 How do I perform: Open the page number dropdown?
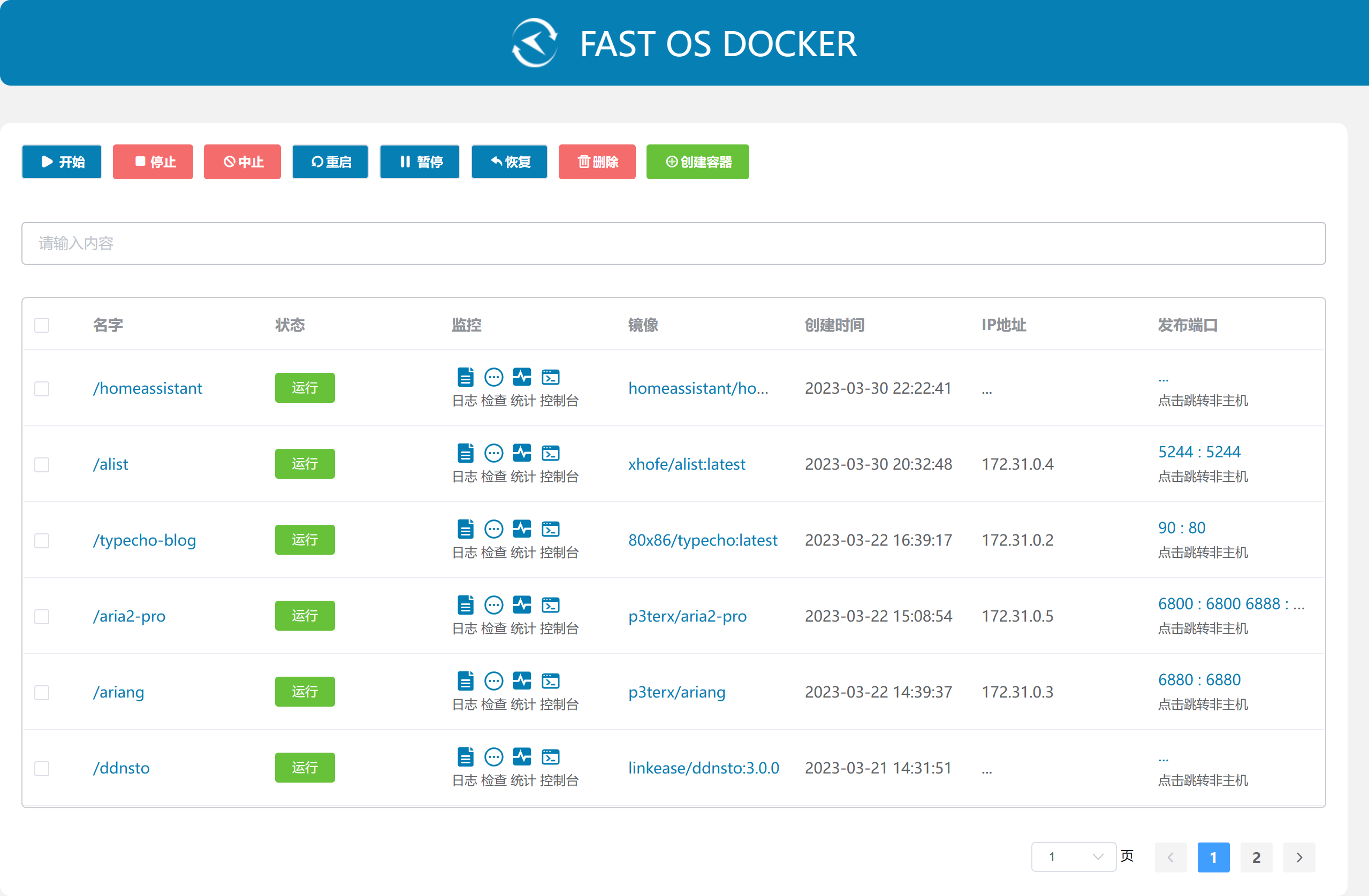1074,857
